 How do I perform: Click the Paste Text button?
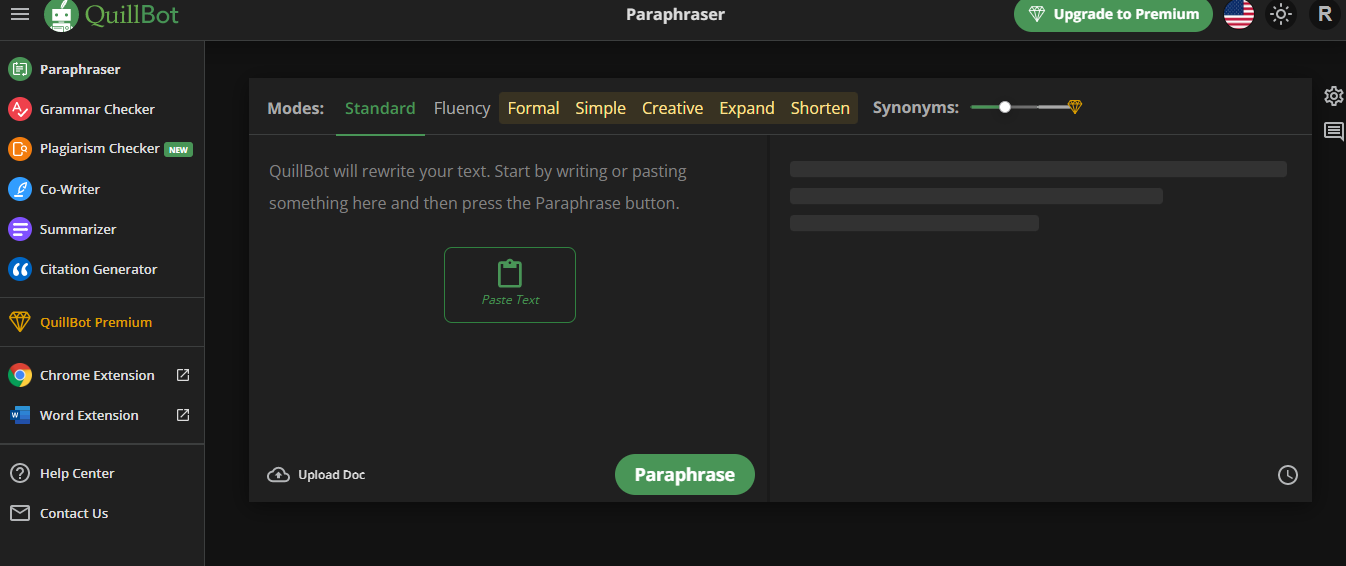coord(510,285)
